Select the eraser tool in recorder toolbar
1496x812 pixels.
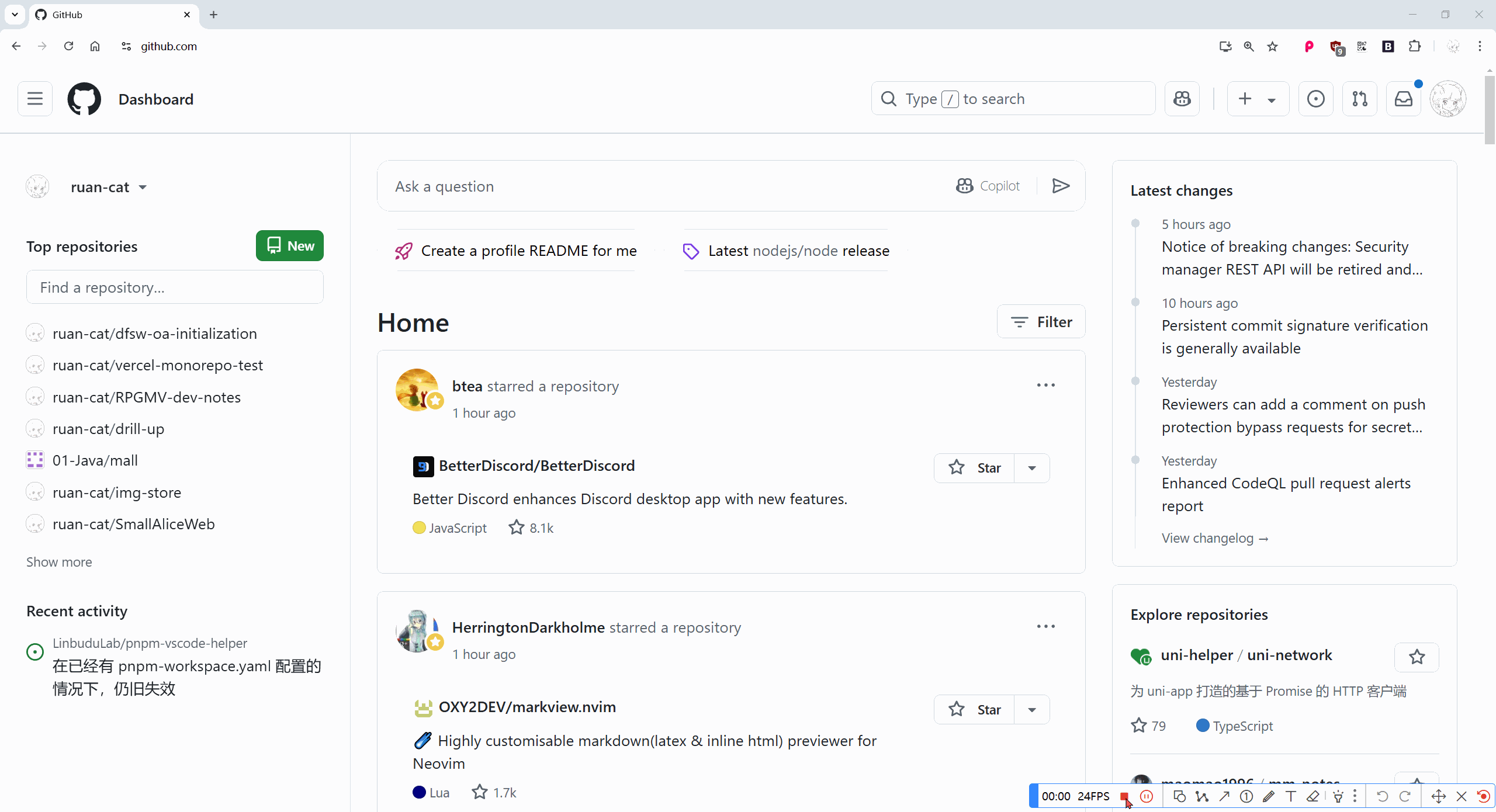1313,797
